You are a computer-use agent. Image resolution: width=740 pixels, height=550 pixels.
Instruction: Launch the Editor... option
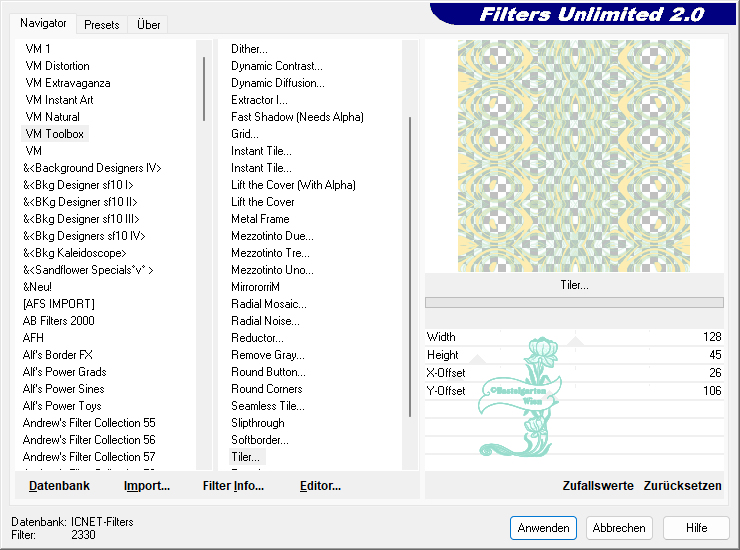(x=320, y=485)
